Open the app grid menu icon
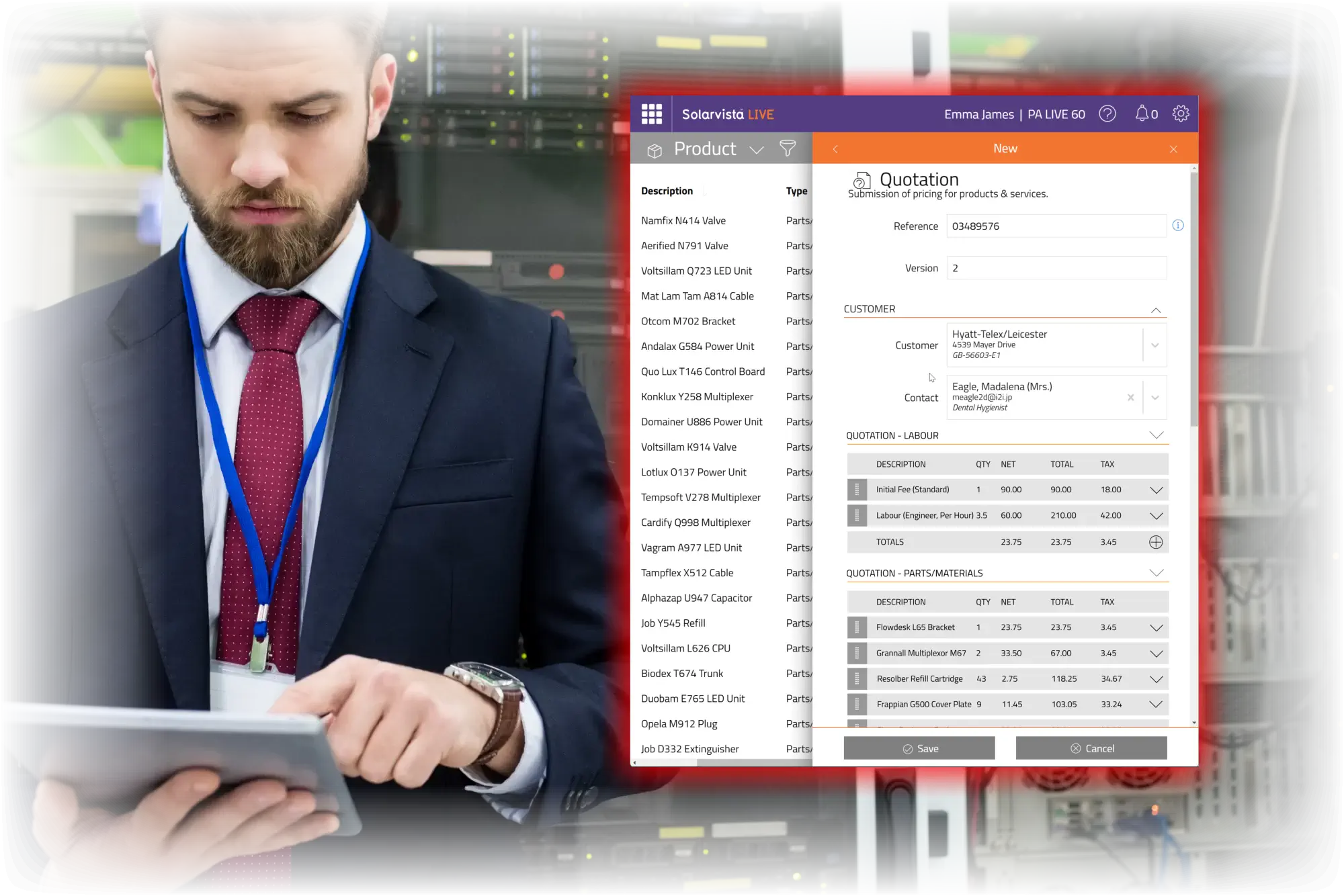1344x896 pixels. click(x=651, y=114)
